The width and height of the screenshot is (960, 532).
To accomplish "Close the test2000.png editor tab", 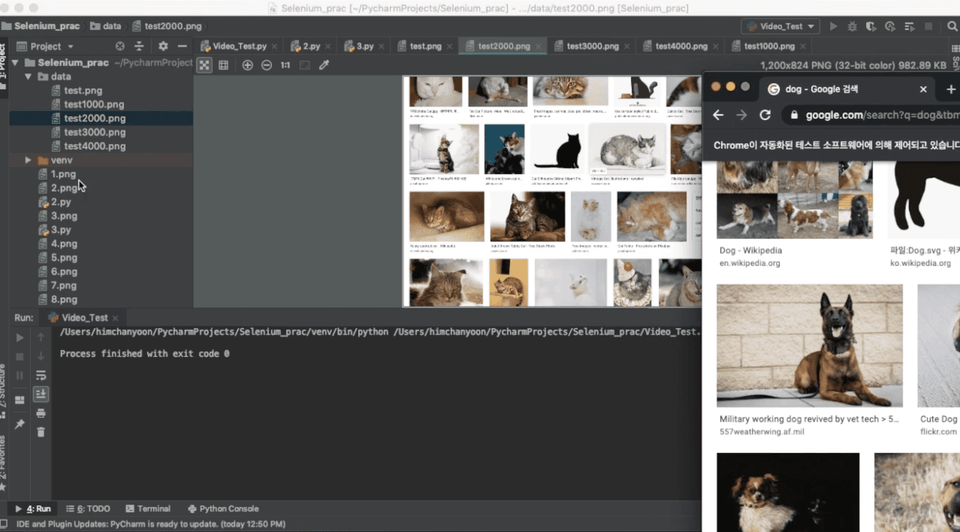I will point(538,47).
